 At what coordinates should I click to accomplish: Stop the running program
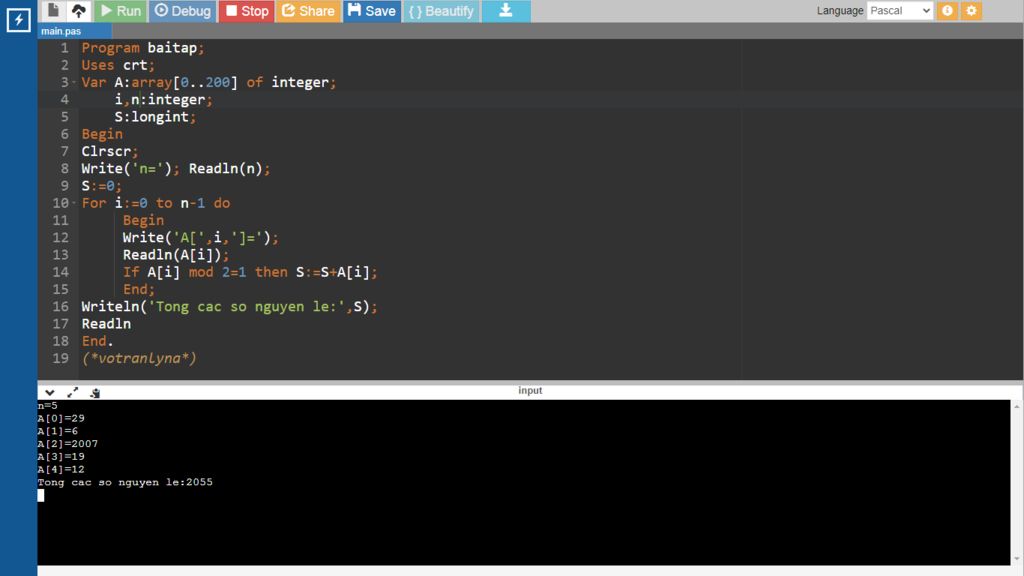(x=247, y=10)
